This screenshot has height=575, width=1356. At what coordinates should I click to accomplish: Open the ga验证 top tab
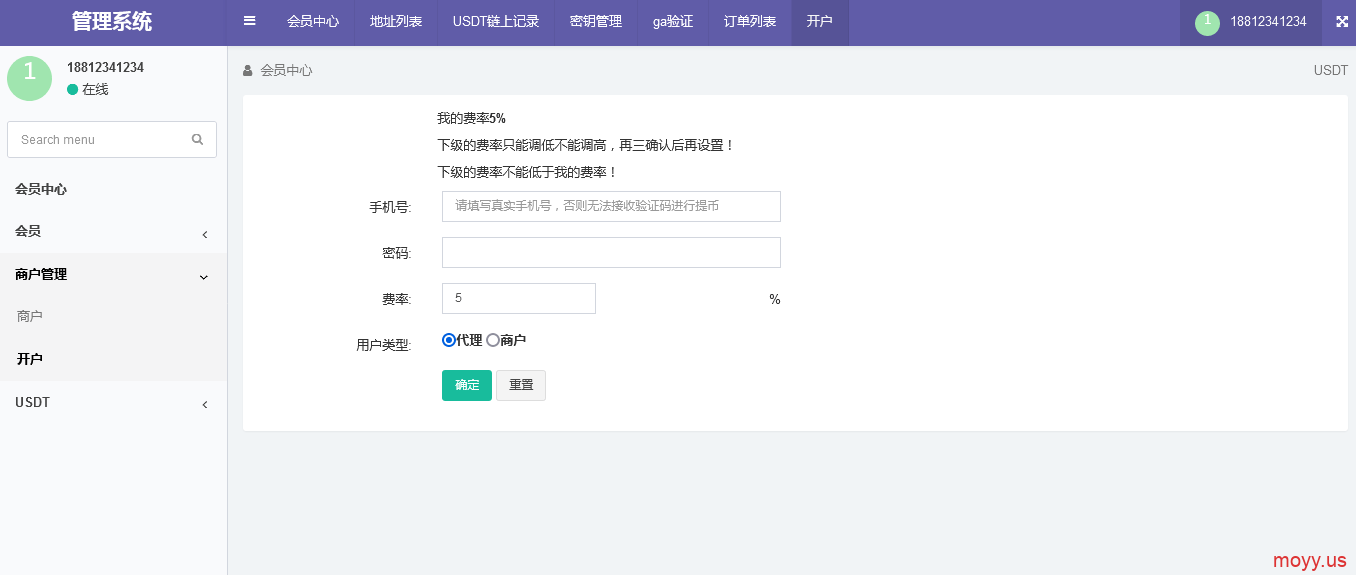click(x=673, y=21)
